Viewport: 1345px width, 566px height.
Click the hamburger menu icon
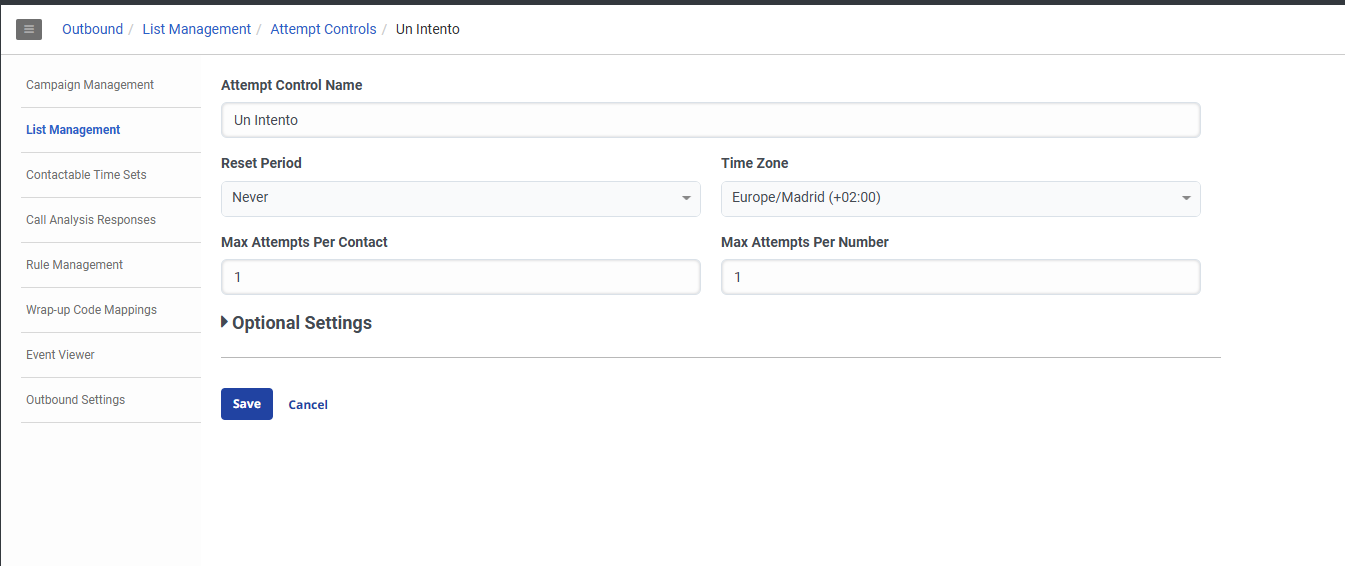click(29, 30)
